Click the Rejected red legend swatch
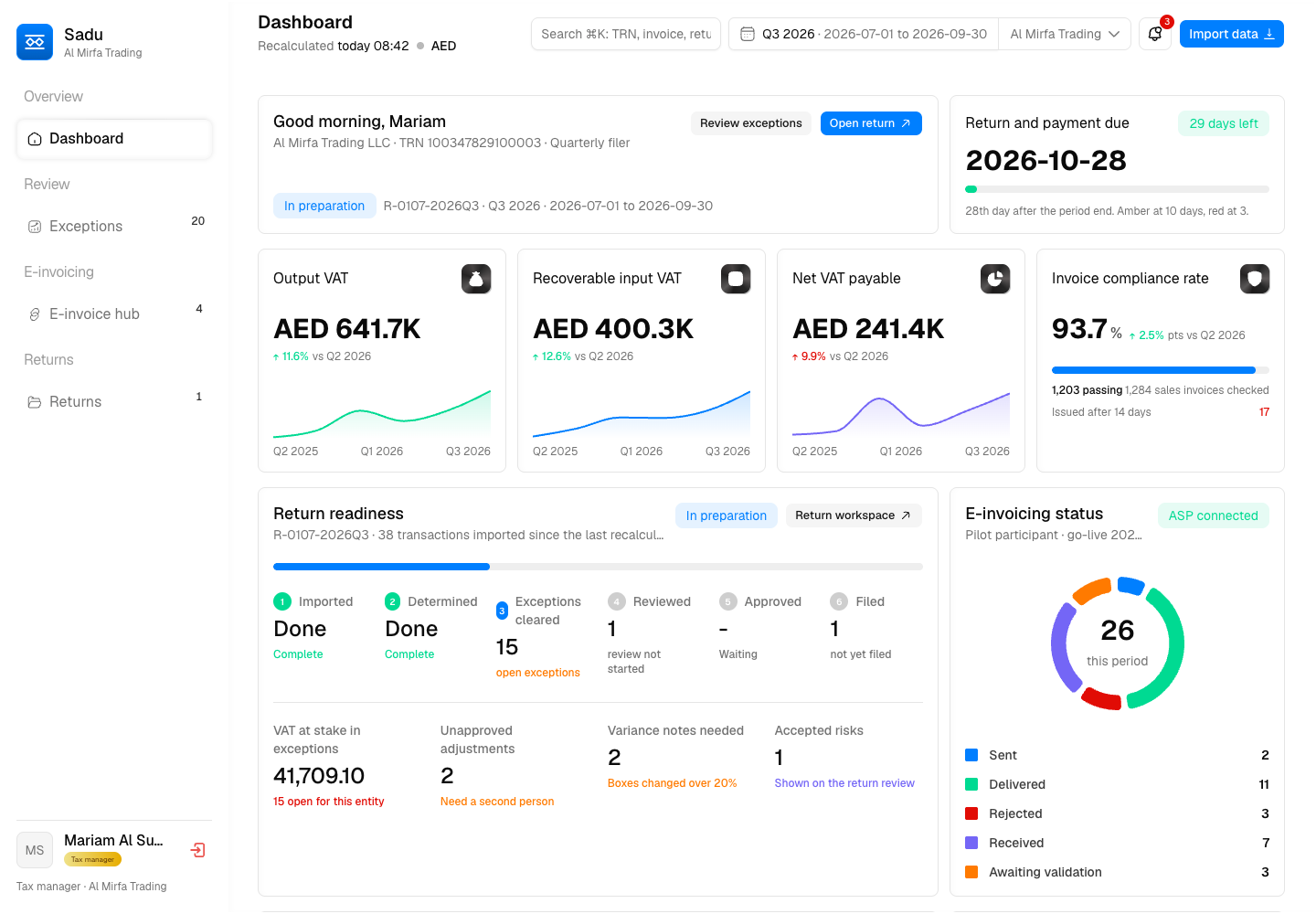1316x914 pixels. click(x=972, y=813)
